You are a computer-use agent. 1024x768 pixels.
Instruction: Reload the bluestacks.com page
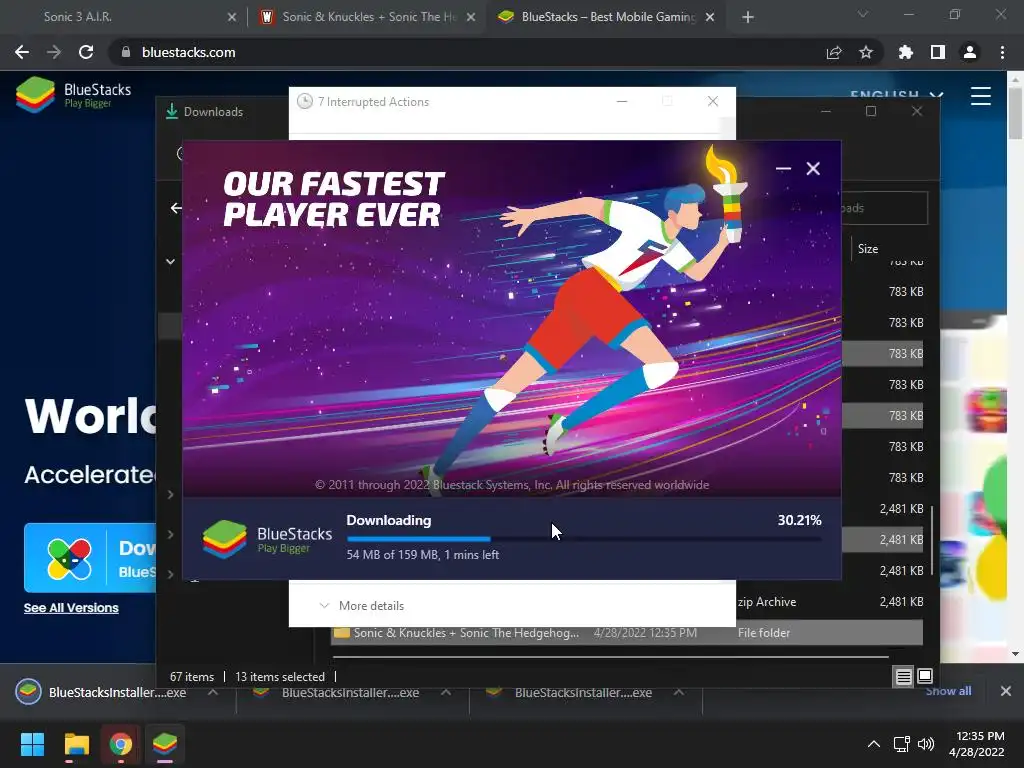pos(86,52)
